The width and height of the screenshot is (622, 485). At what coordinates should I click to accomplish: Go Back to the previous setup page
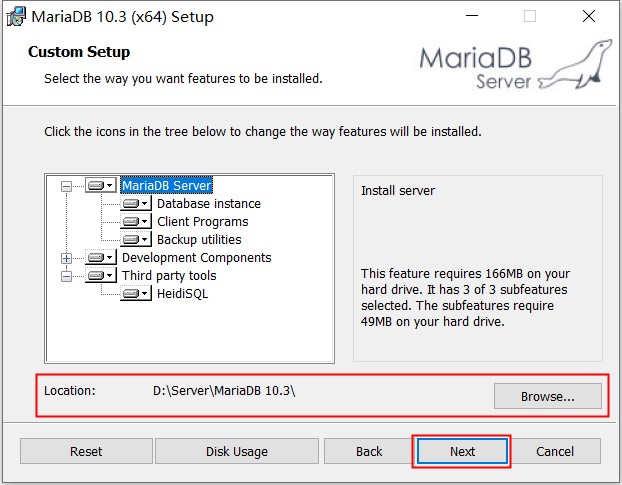pos(369,451)
